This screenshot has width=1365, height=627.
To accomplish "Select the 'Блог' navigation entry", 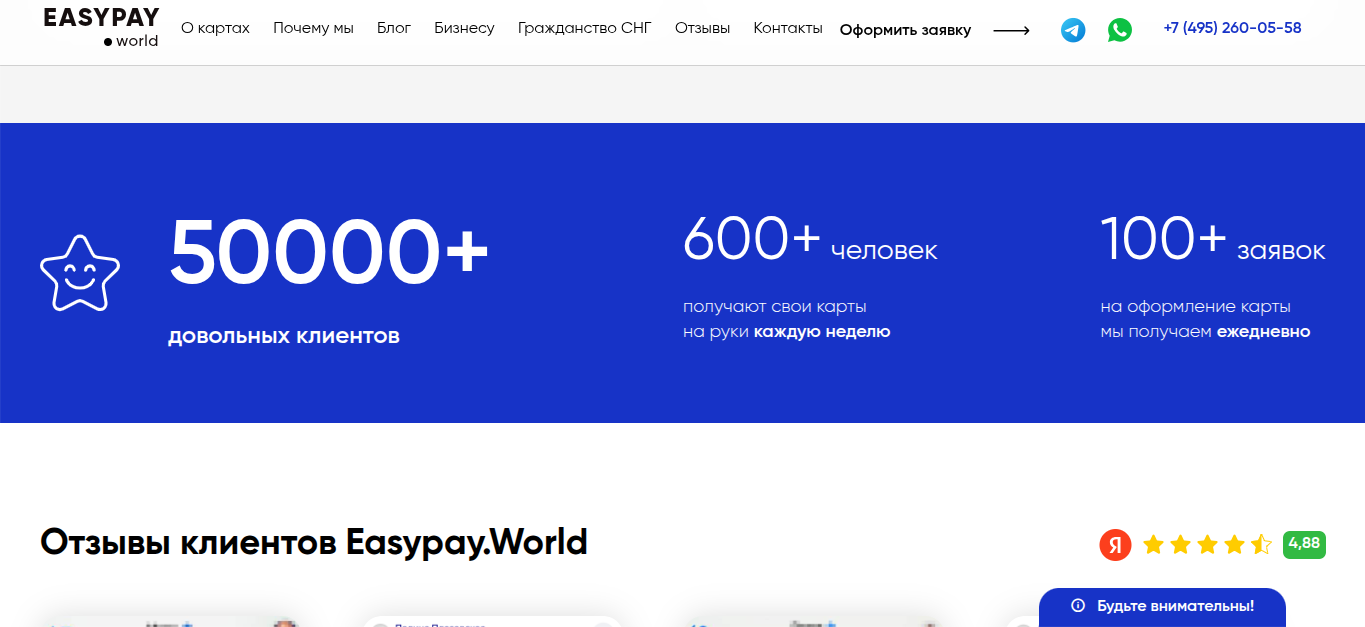I will [394, 27].
